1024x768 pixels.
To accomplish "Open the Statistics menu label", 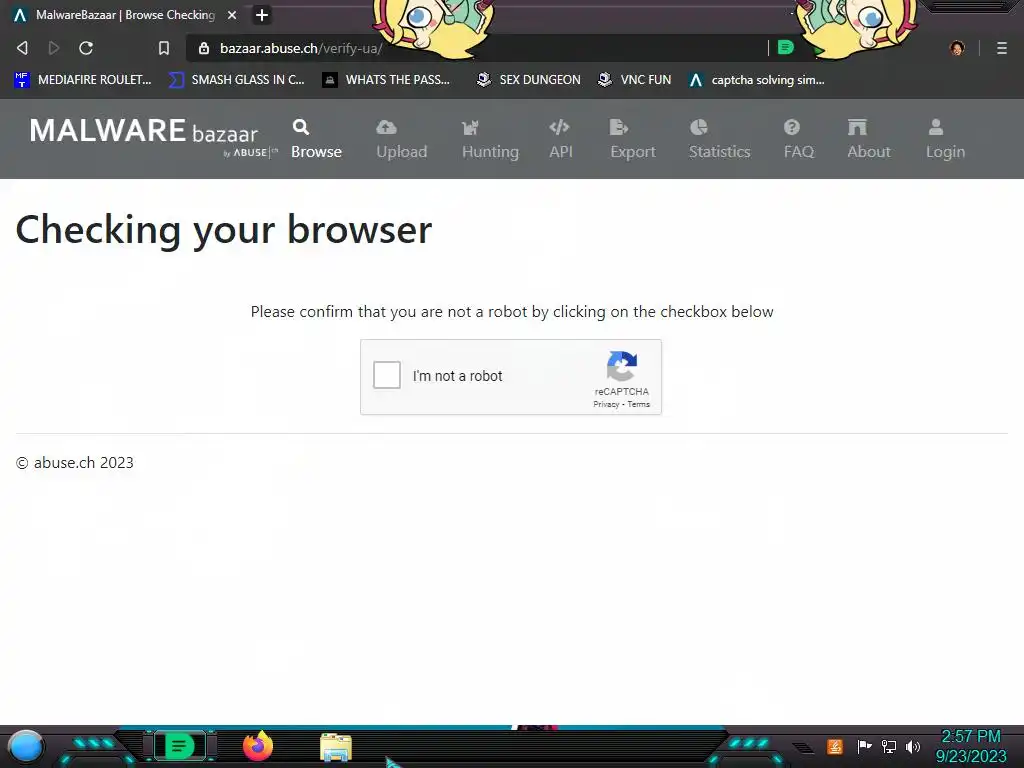I will [x=720, y=152].
